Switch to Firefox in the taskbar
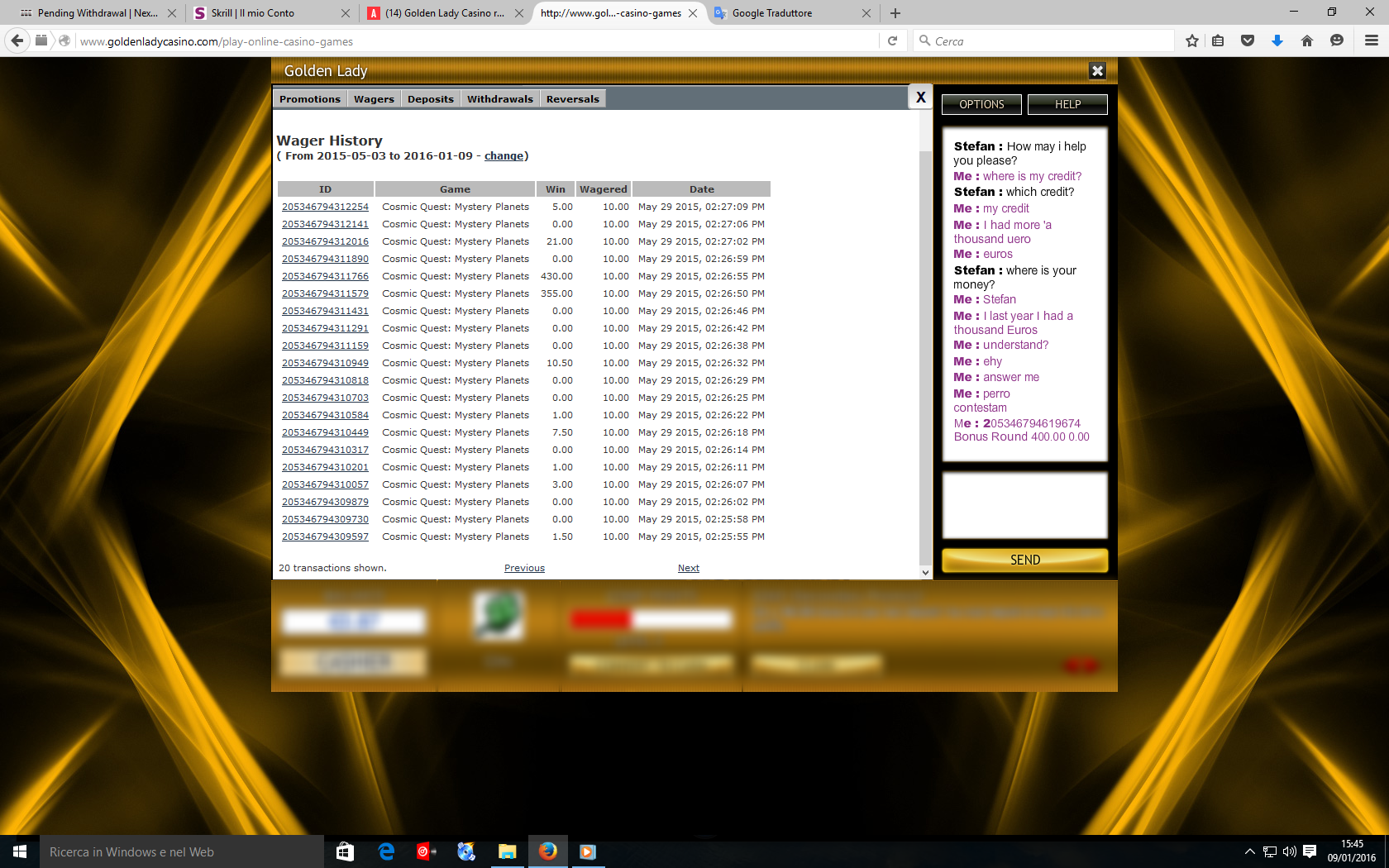Viewport: 1389px width, 868px height. point(547,851)
